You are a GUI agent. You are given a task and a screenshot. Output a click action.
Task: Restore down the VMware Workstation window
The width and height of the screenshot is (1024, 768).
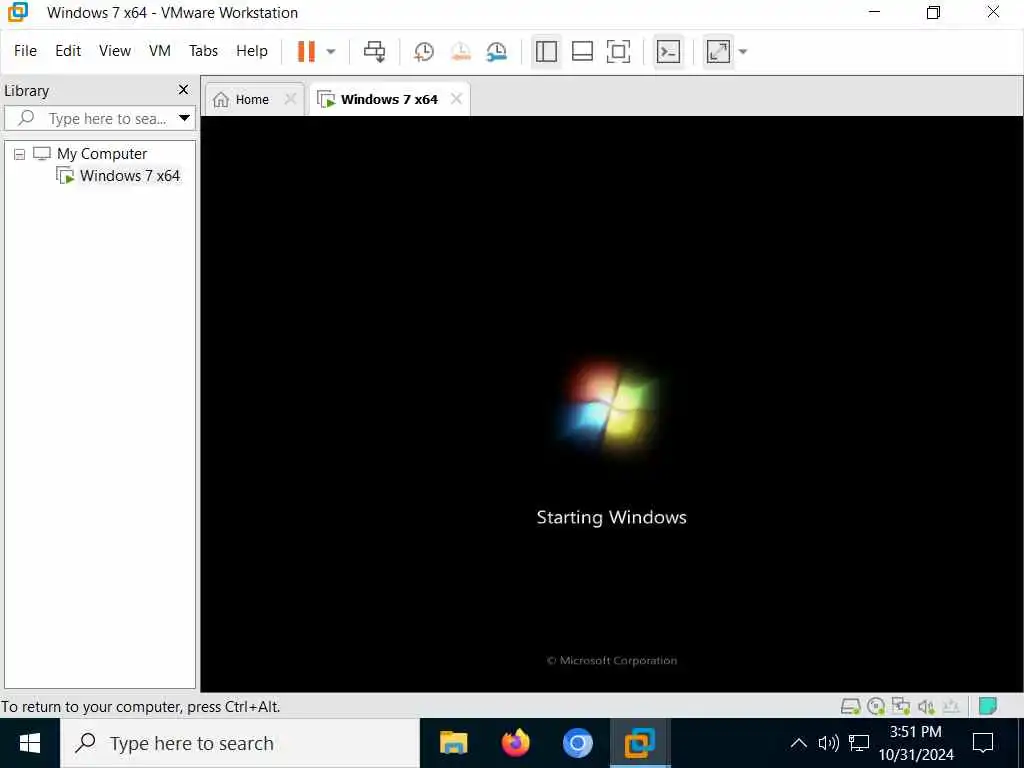(x=934, y=12)
